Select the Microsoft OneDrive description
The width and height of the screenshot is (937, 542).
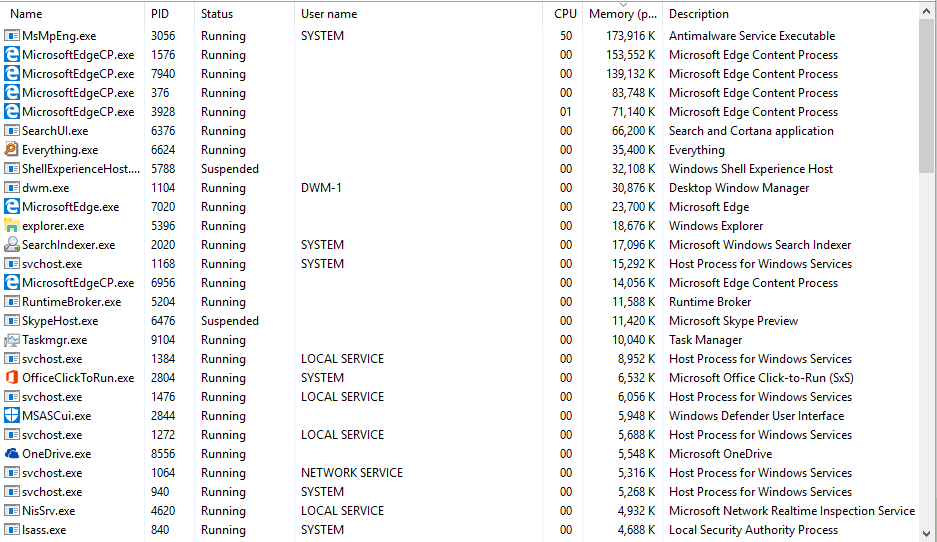pyautogui.click(x=720, y=454)
